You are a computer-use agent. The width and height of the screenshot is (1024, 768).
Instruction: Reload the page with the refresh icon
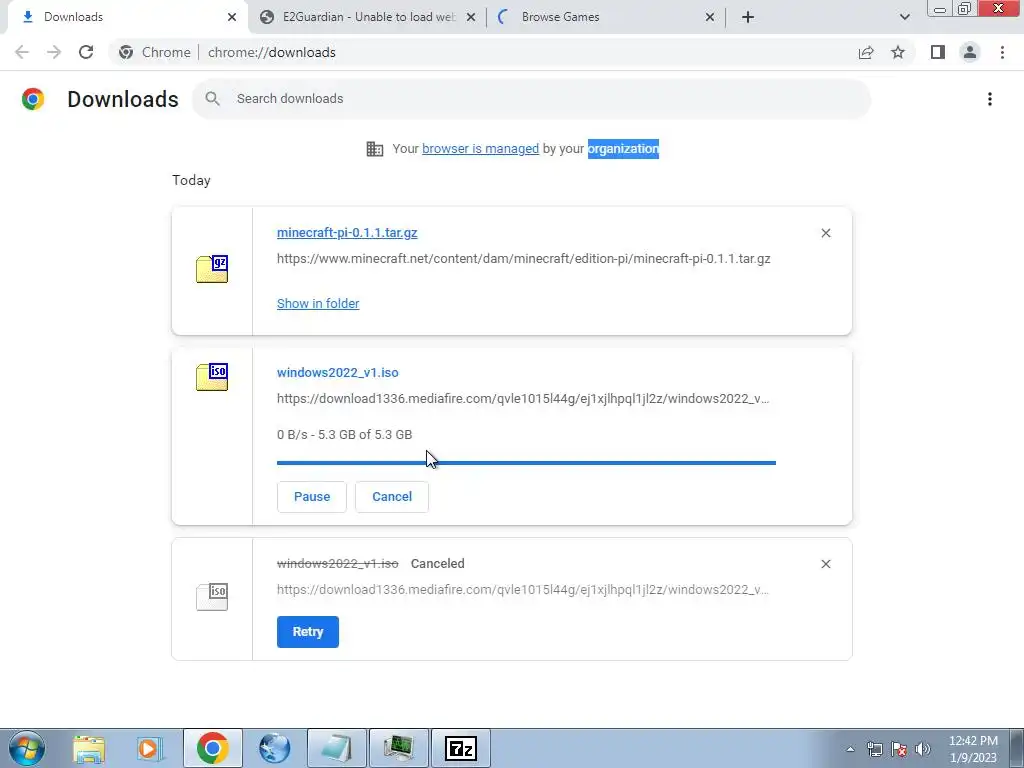point(86,52)
